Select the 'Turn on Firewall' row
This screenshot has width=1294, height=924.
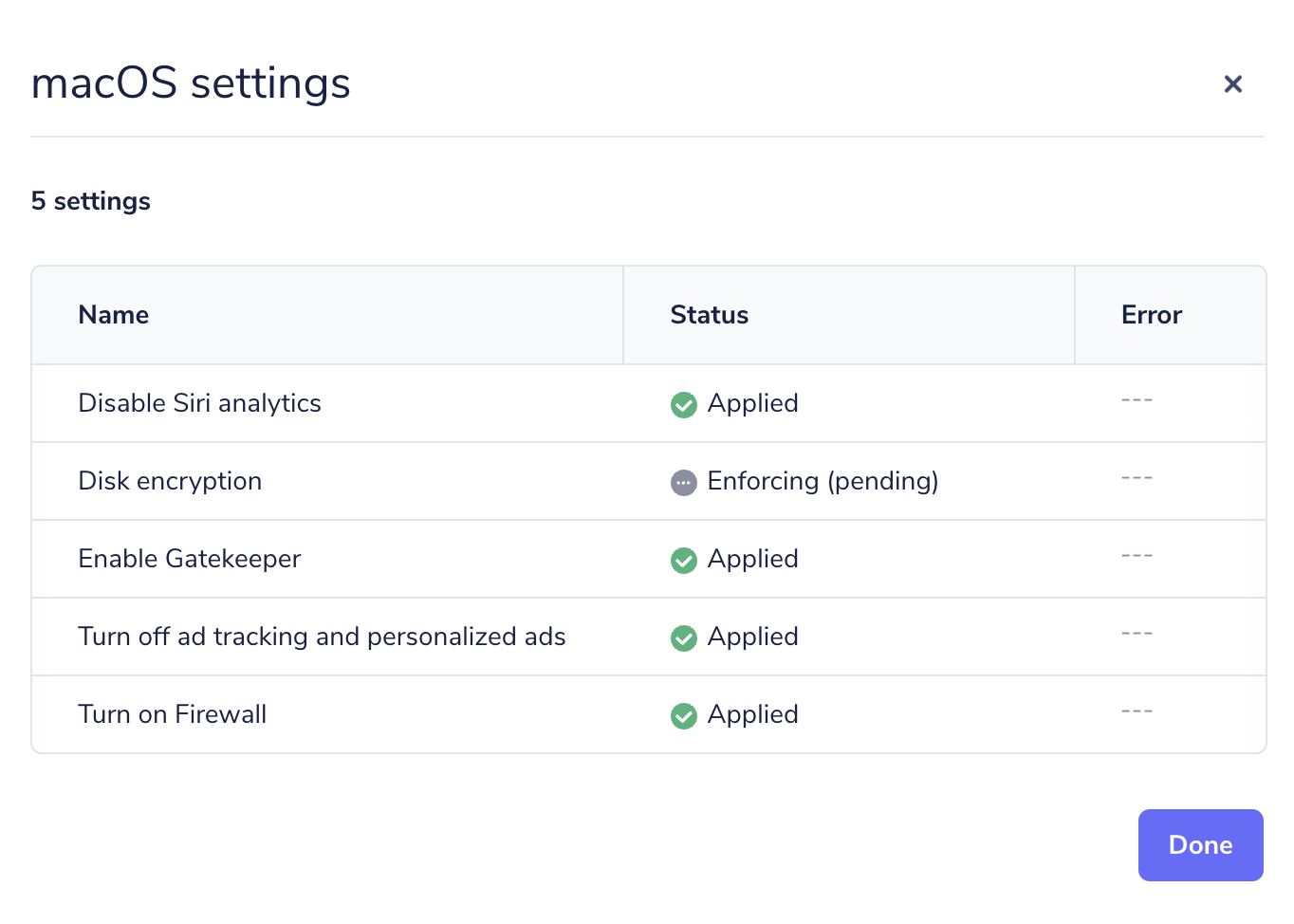click(x=173, y=714)
